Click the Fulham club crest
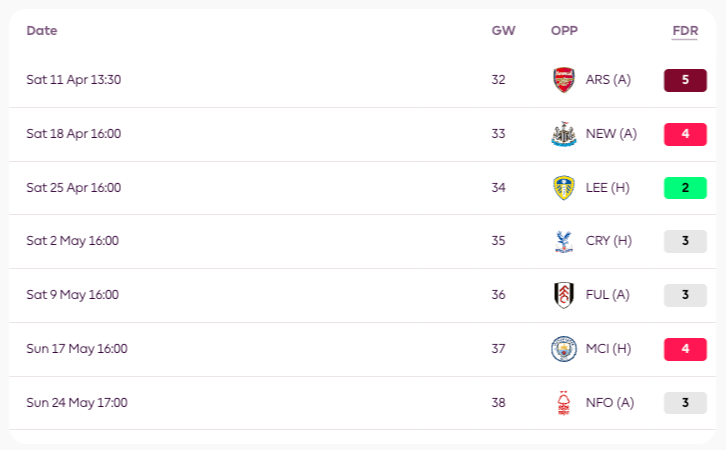726x450 pixels. [563, 295]
